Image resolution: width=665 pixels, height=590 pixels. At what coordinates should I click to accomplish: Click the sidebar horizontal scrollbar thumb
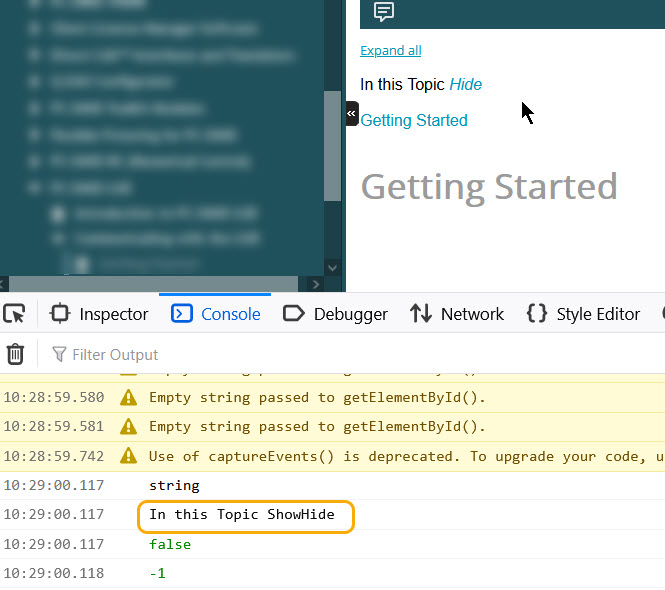pos(154,284)
